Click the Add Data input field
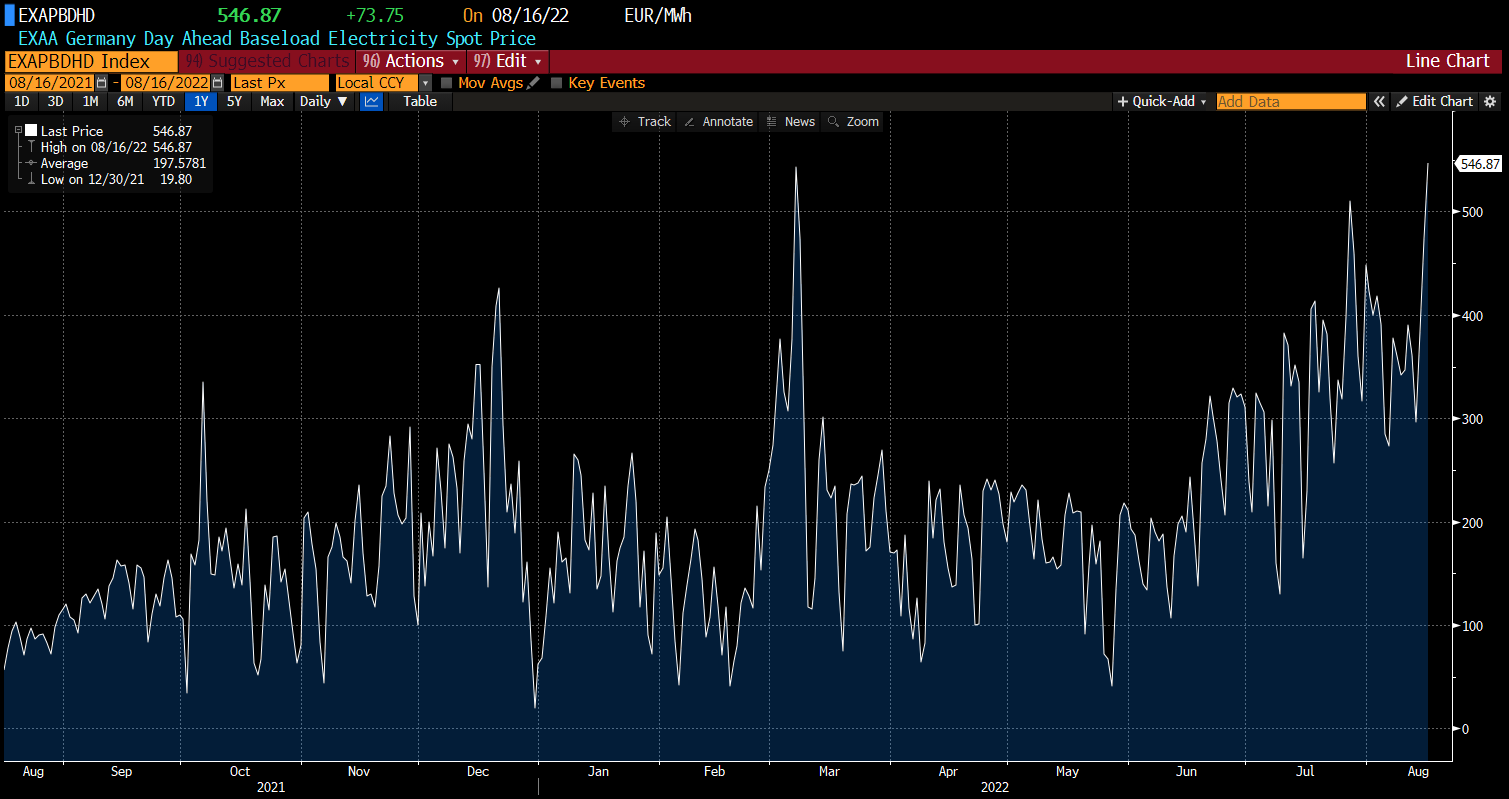 coord(1290,101)
